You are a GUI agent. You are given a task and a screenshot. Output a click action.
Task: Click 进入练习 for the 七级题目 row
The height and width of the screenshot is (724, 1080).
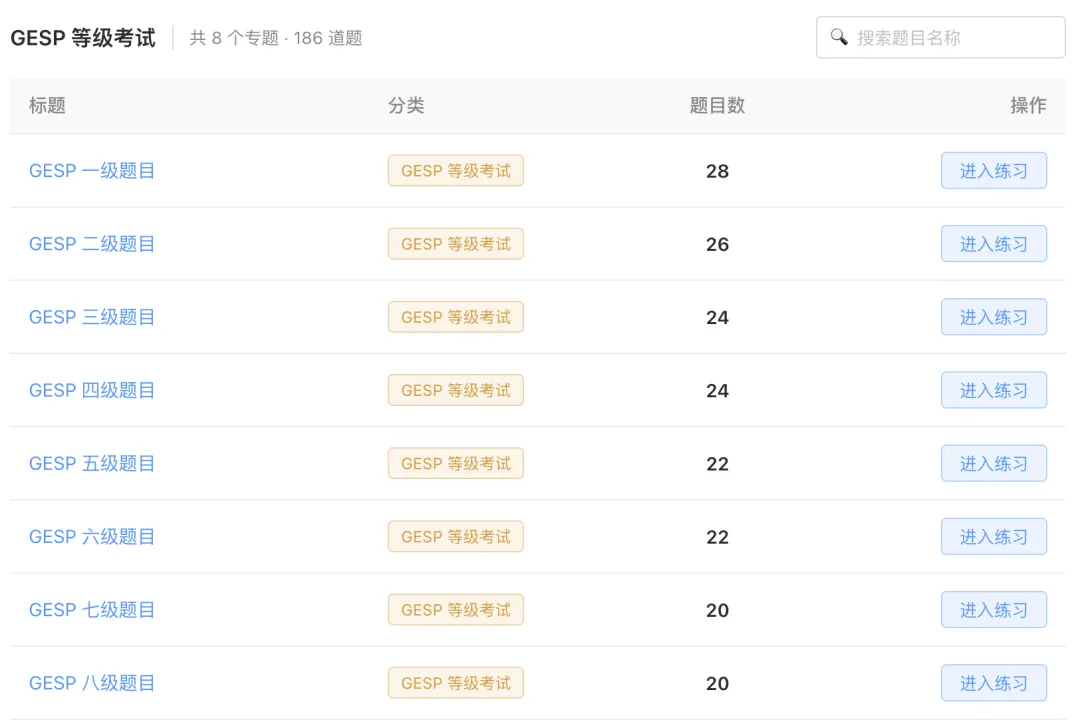994,610
